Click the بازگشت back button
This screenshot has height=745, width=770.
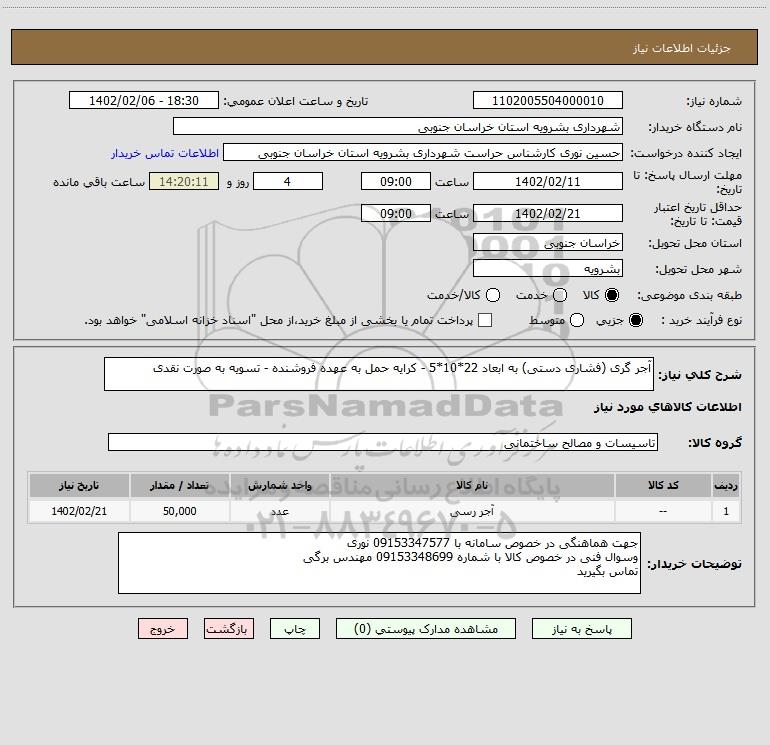tap(229, 629)
